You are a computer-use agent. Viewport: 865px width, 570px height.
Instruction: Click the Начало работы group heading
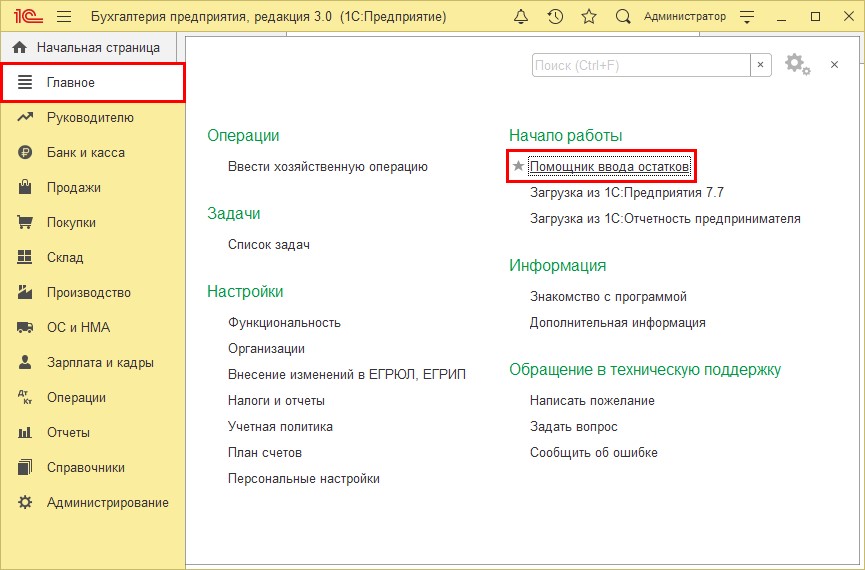[565, 136]
